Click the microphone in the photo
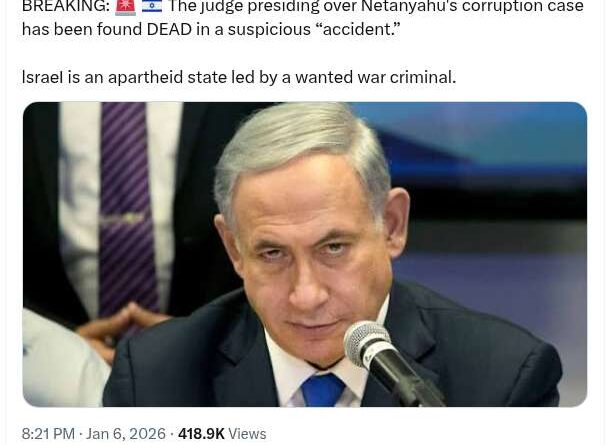The image size is (608, 445). (x=391, y=362)
